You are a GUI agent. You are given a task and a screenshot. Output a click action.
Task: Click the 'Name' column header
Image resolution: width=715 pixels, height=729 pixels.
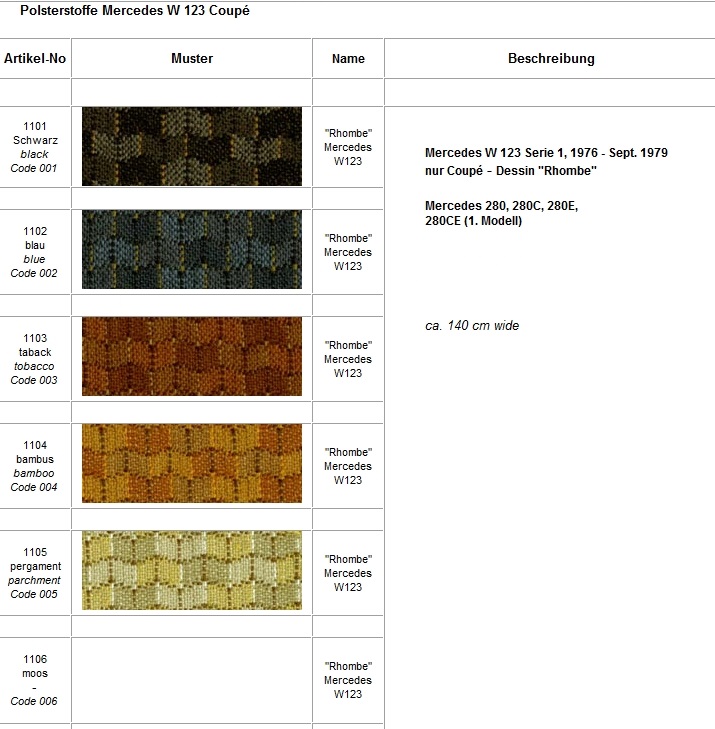pos(348,59)
